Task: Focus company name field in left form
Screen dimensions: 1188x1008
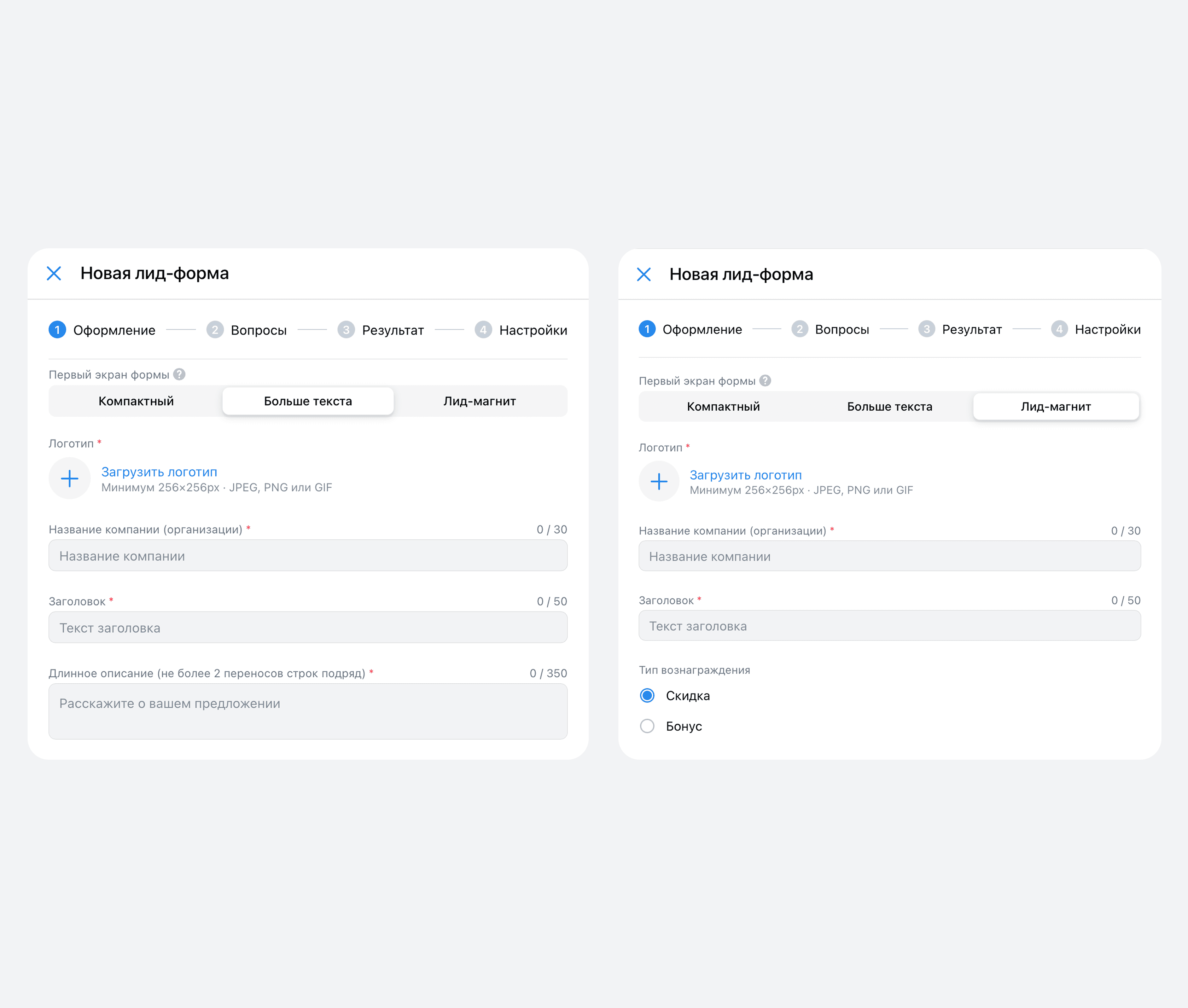Action: (308, 556)
